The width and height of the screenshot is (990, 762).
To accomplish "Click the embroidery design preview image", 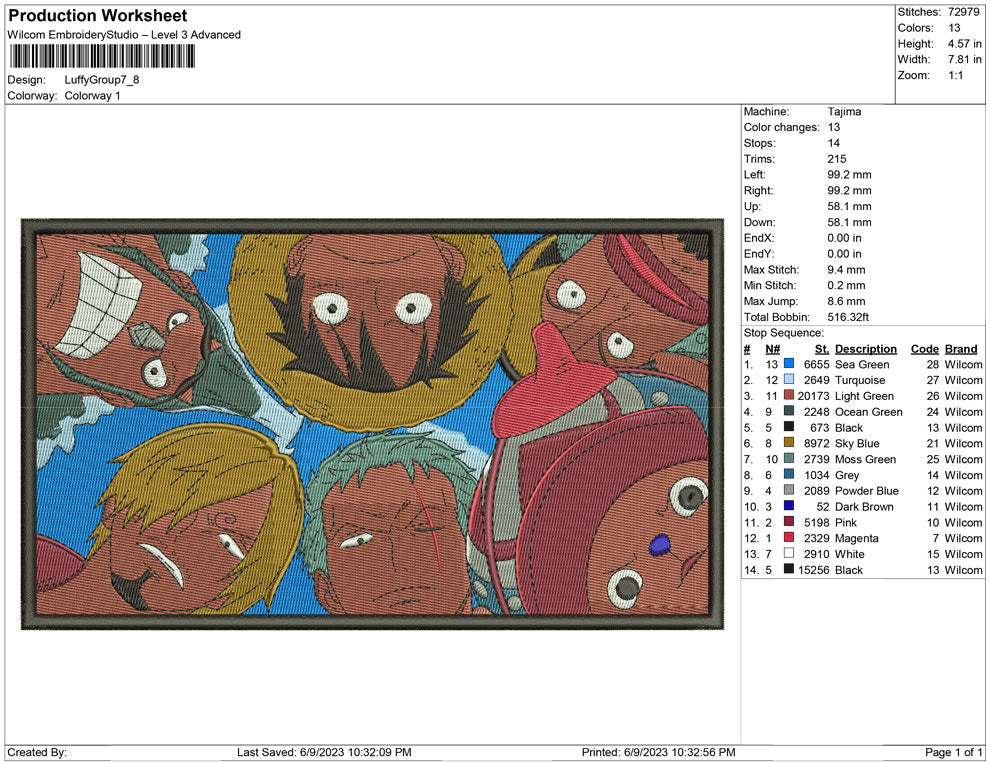I will point(373,424).
